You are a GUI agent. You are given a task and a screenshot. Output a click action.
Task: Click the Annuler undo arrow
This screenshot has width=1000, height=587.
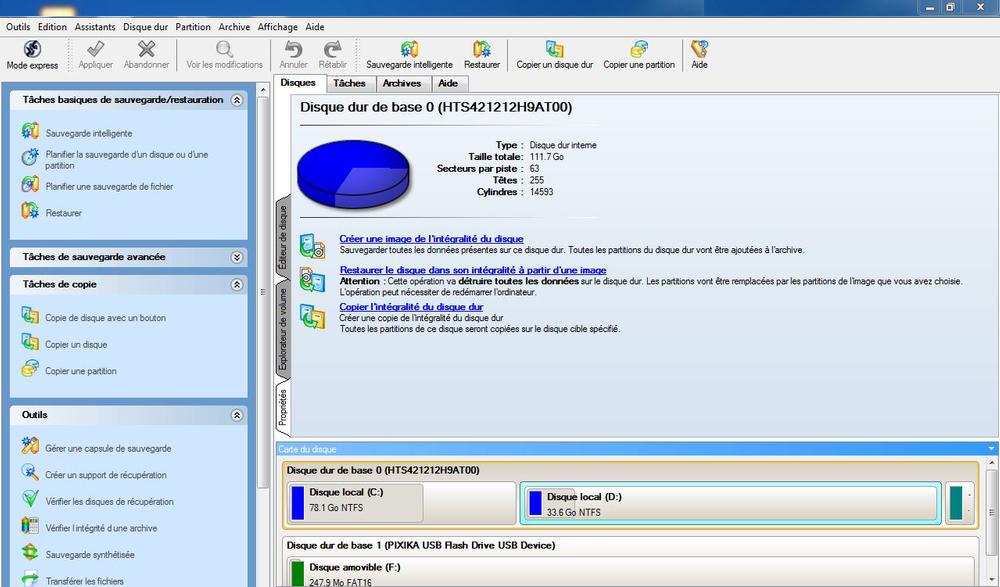(x=293, y=48)
